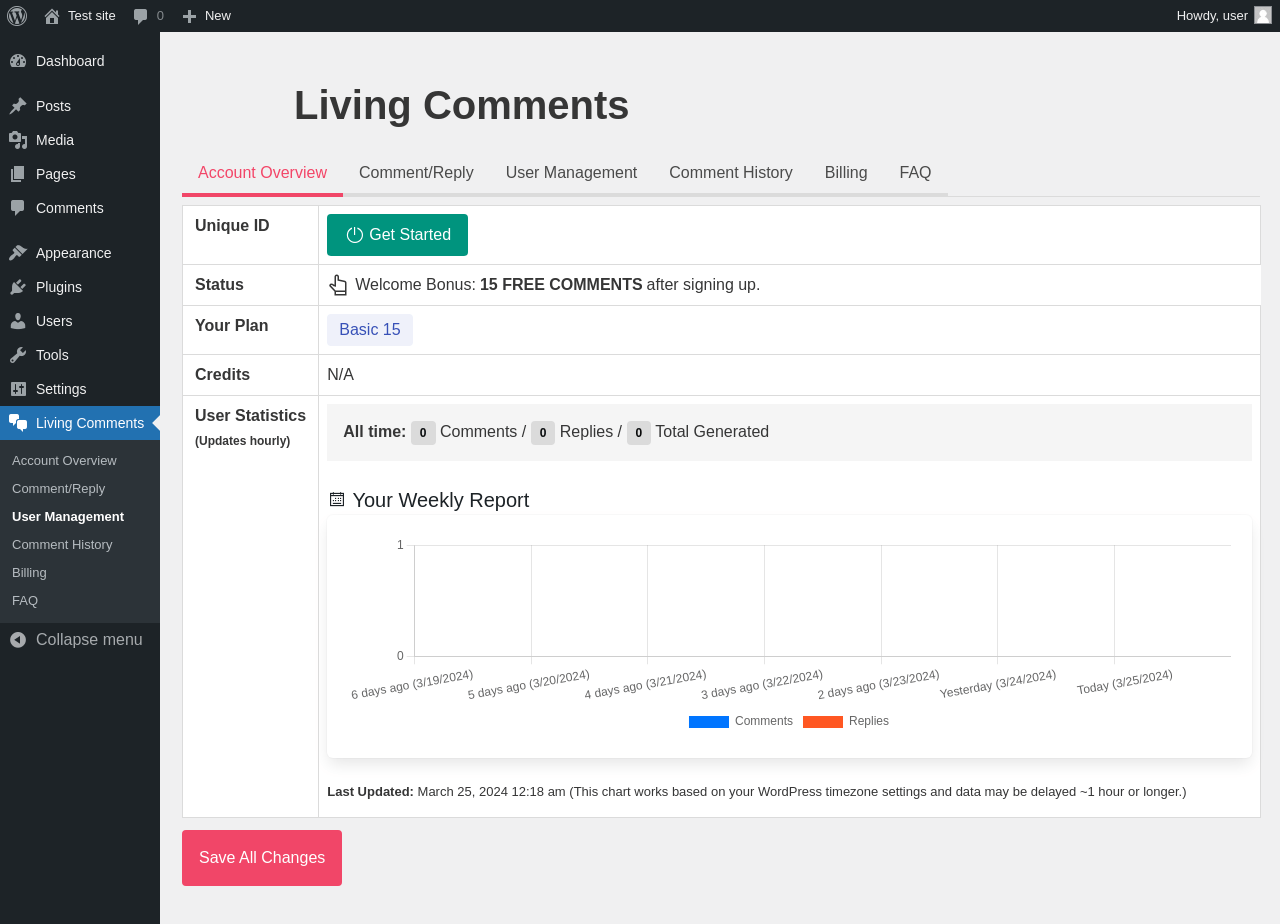Click the Settings sliders icon
The height and width of the screenshot is (924, 1280).
coord(18,389)
